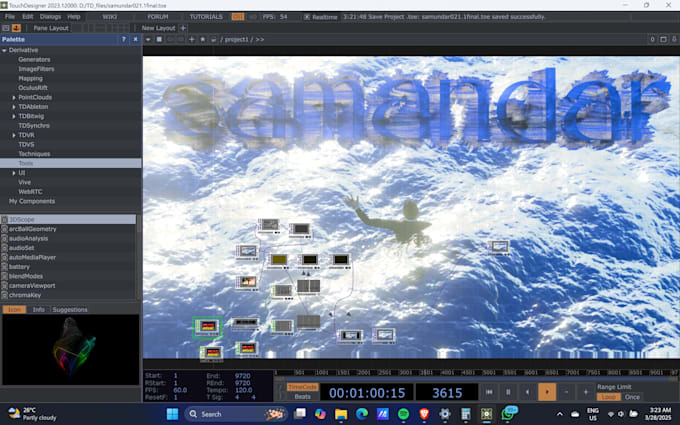Expand the TDBitwig folder
Viewport: 680px width, 425px height.
[x=14, y=116]
